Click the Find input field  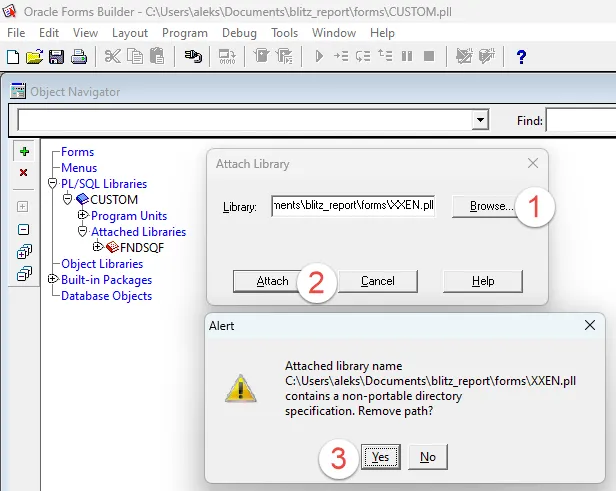coord(581,120)
